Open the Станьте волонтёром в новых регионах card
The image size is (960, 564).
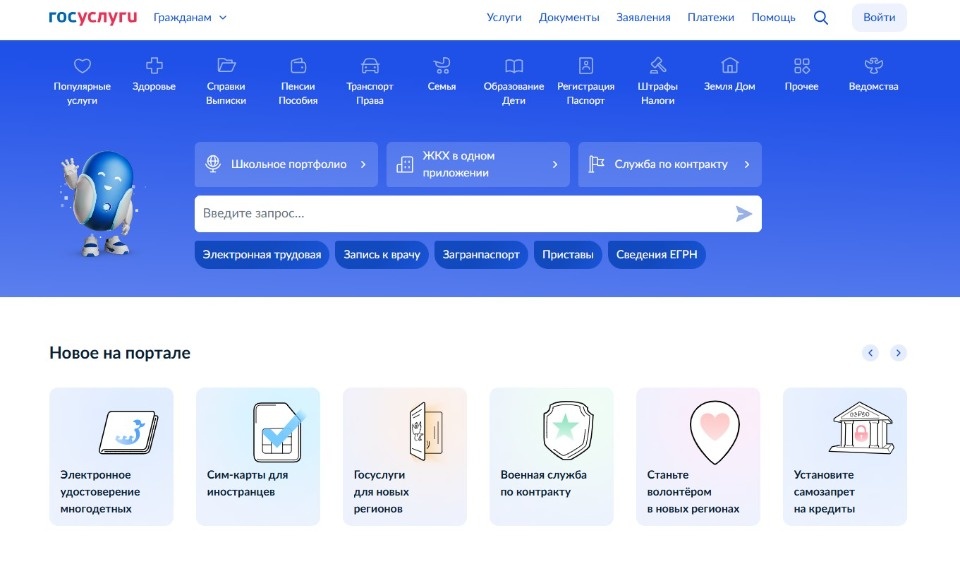coord(698,456)
